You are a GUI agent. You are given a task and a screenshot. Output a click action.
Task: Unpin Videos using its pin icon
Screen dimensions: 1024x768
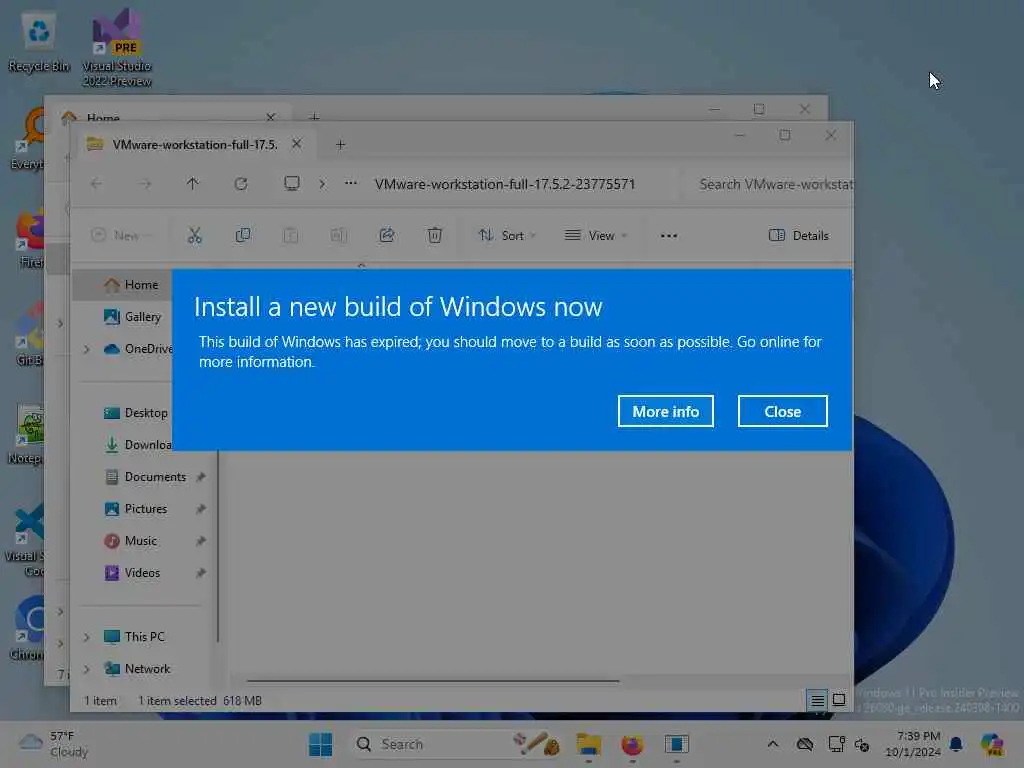point(201,573)
